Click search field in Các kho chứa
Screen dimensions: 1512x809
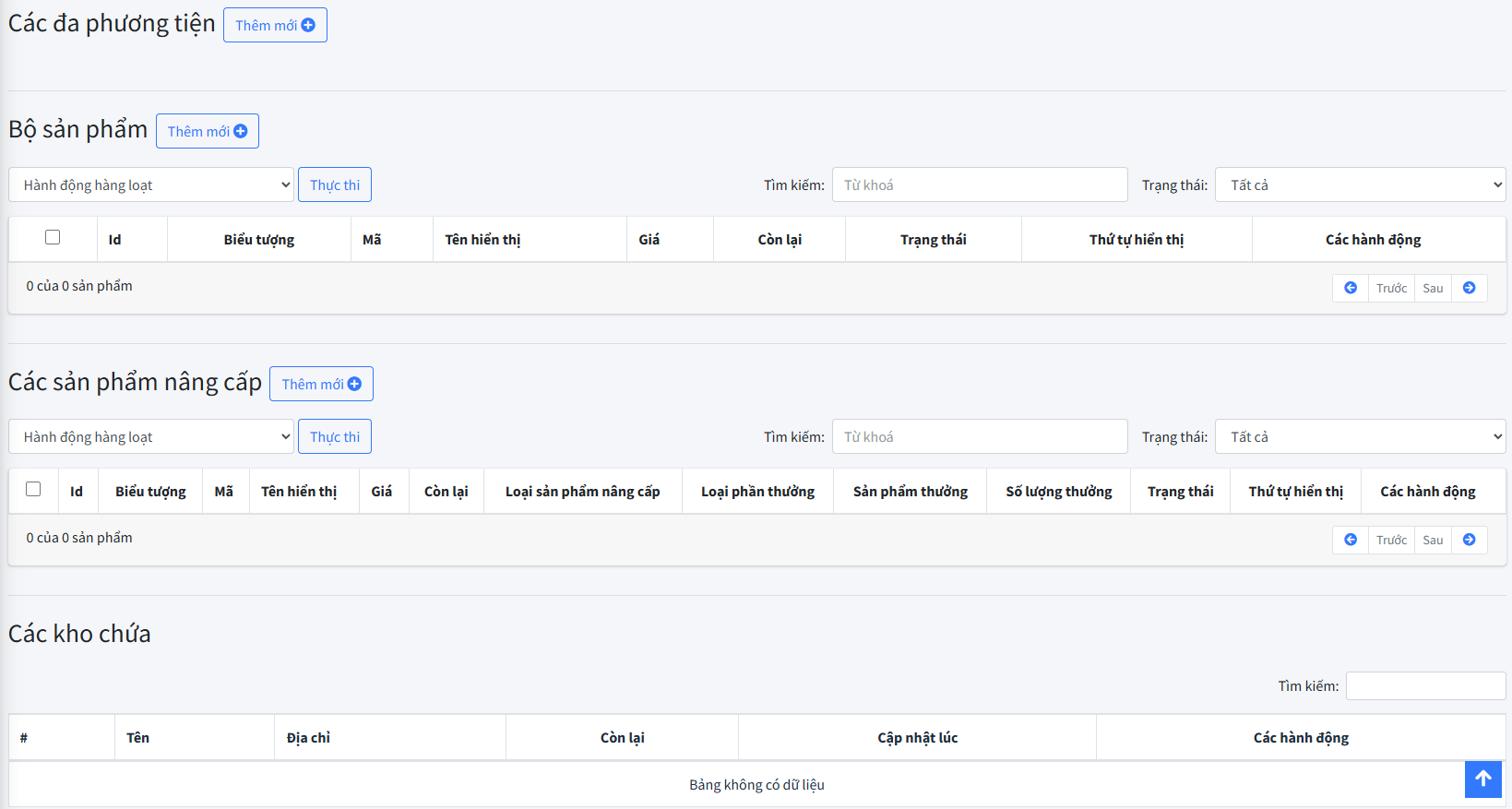click(1424, 685)
